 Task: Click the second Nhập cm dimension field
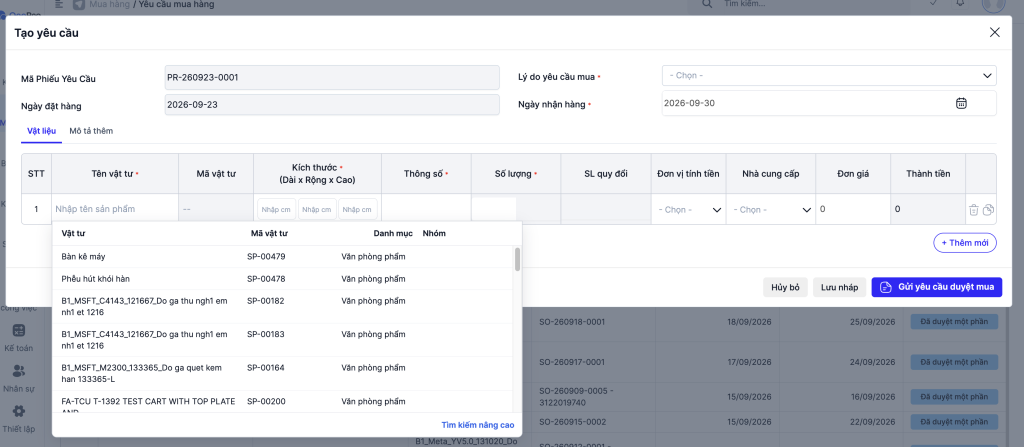click(x=317, y=210)
